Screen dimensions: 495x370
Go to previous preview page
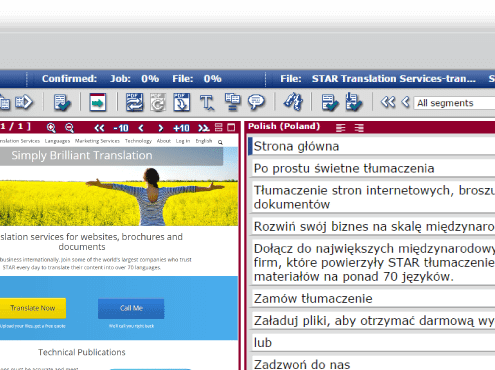coord(141,128)
